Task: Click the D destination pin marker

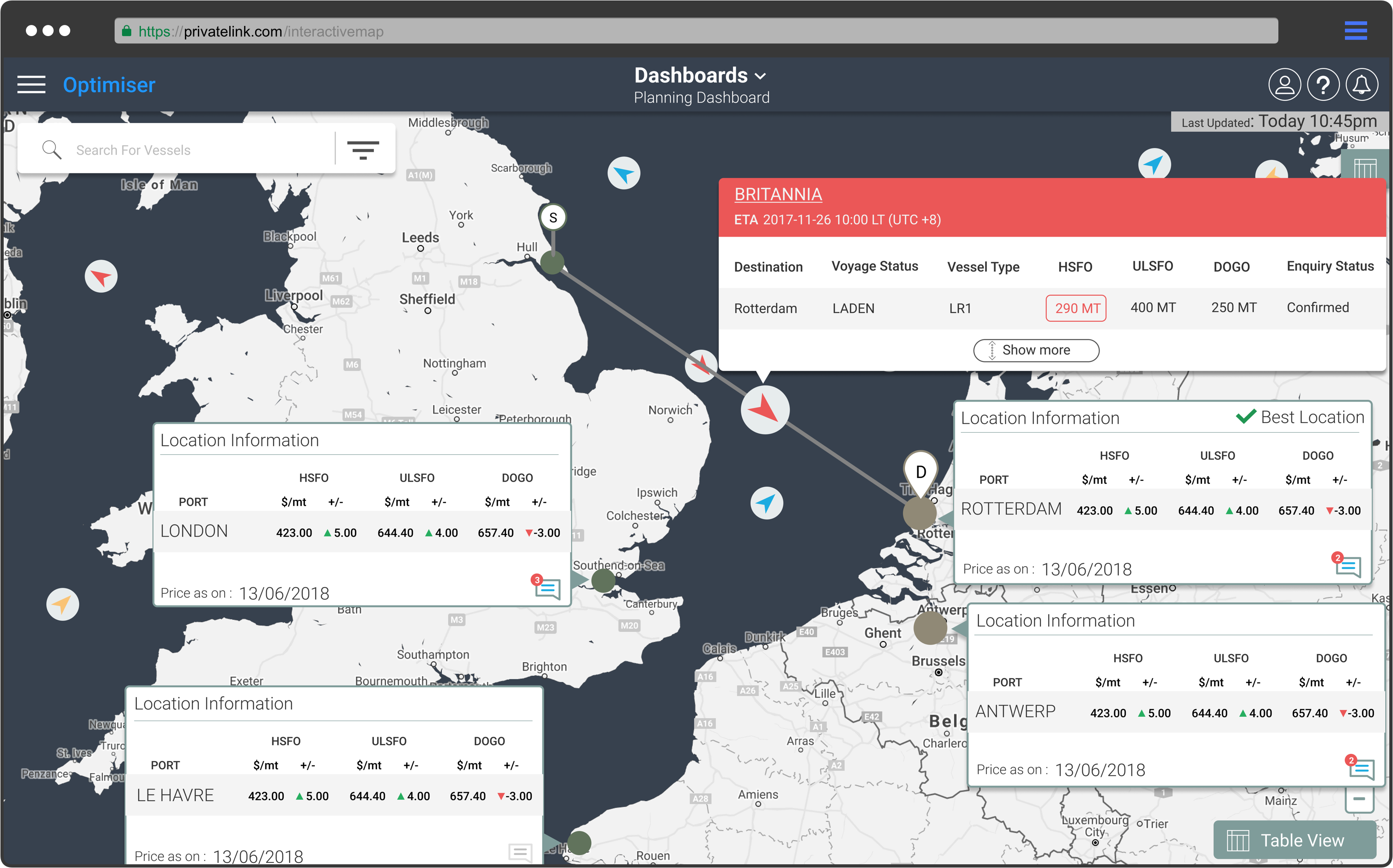Action: click(921, 471)
